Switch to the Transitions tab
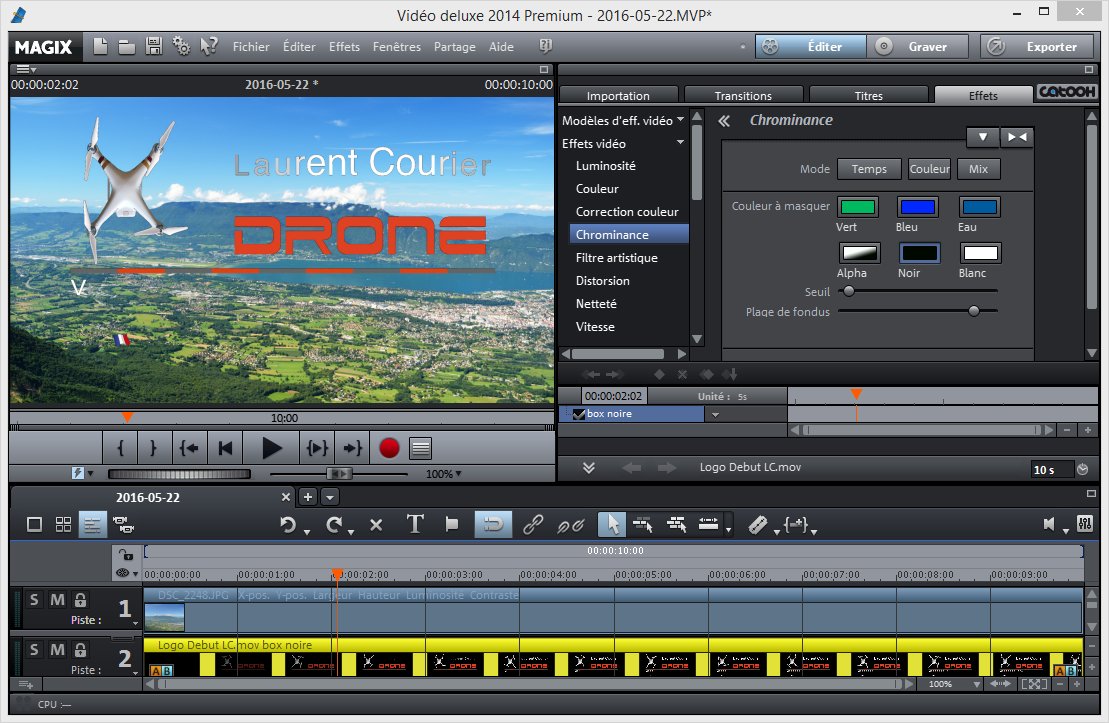 pyautogui.click(x=743, y=96)
